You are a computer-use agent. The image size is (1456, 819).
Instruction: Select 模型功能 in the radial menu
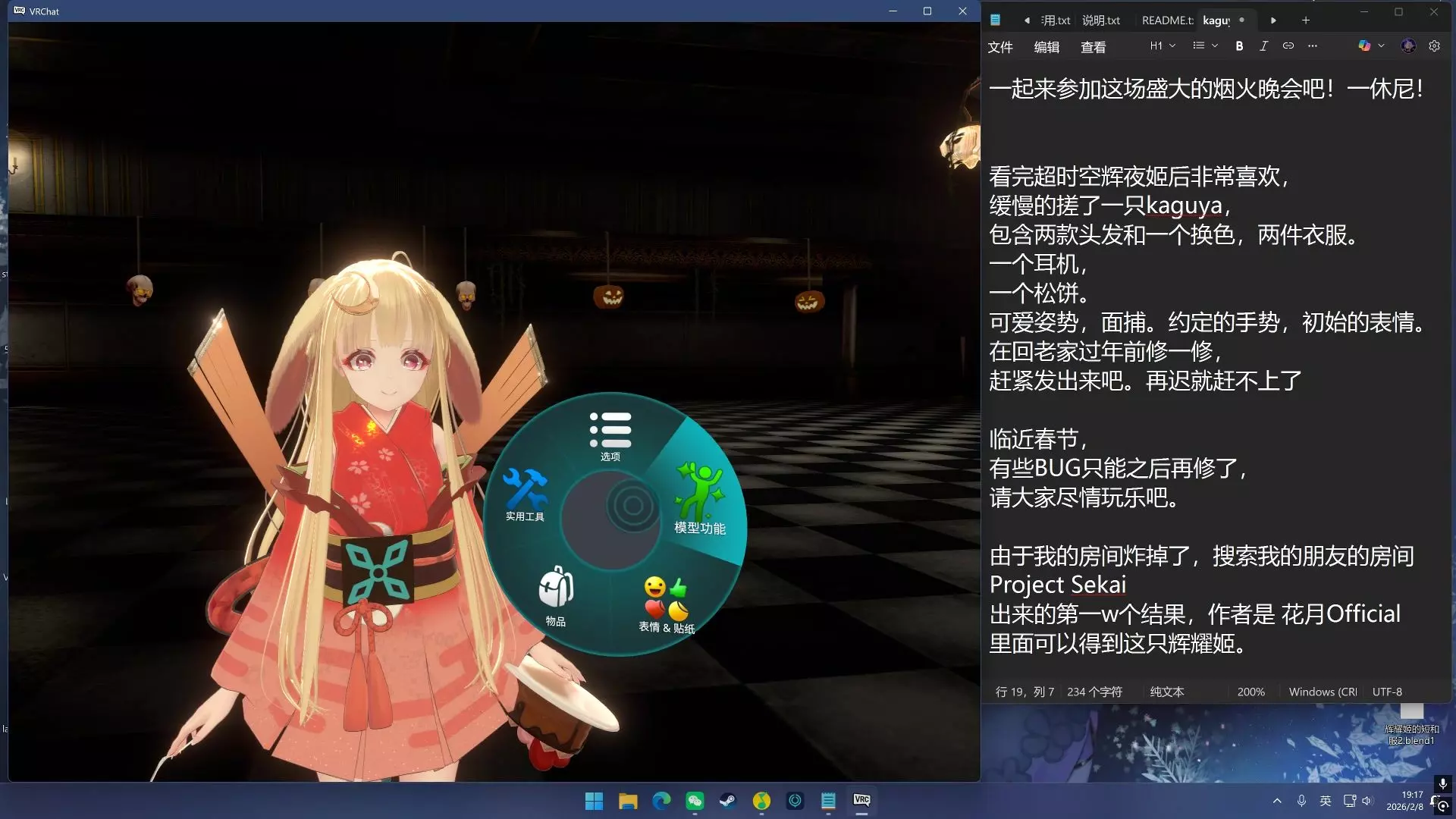(x=700, y=498)
